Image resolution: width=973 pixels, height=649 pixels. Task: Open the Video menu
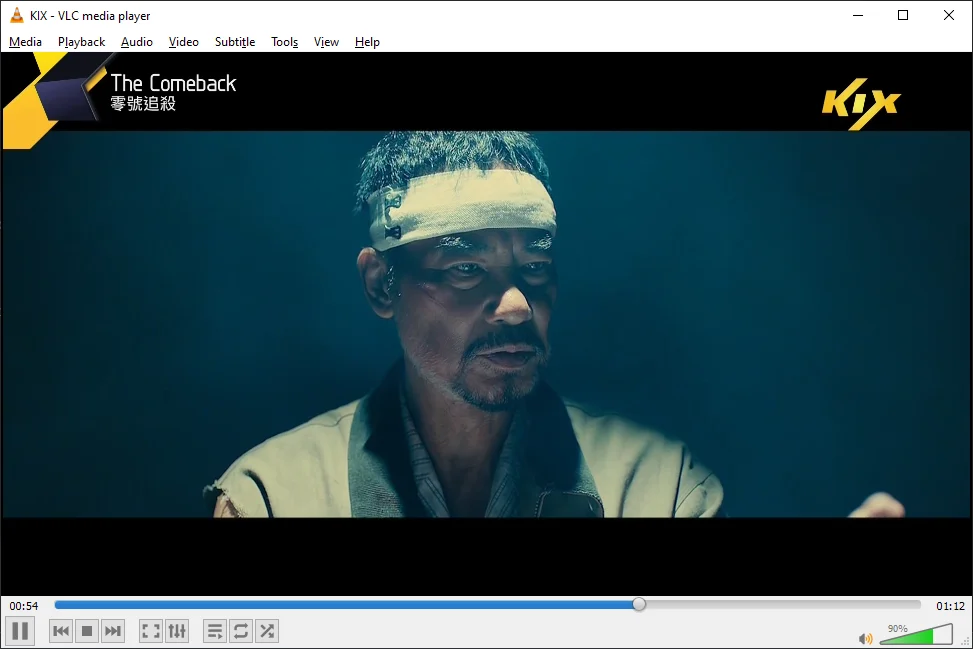pyautogui.click(x=184, y=42)
